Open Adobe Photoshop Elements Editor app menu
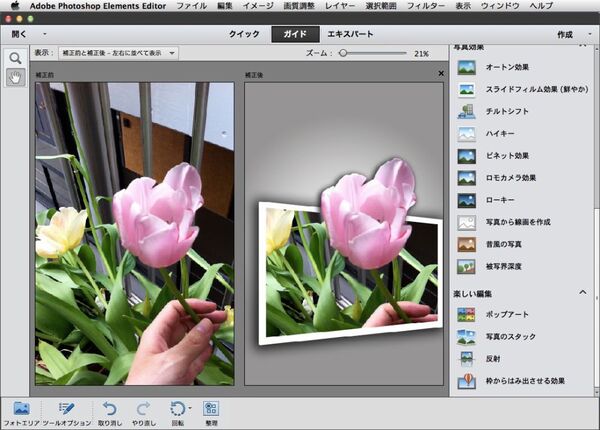Image resolution: width=600 pixels, height=430 pixels. (x=98, y=6)
